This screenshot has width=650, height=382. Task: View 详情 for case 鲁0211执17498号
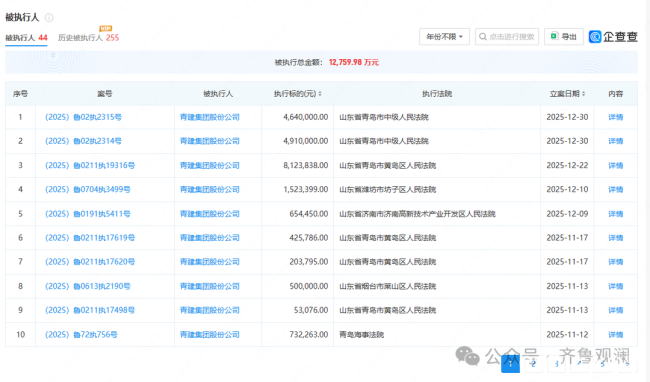coord(616,310)
